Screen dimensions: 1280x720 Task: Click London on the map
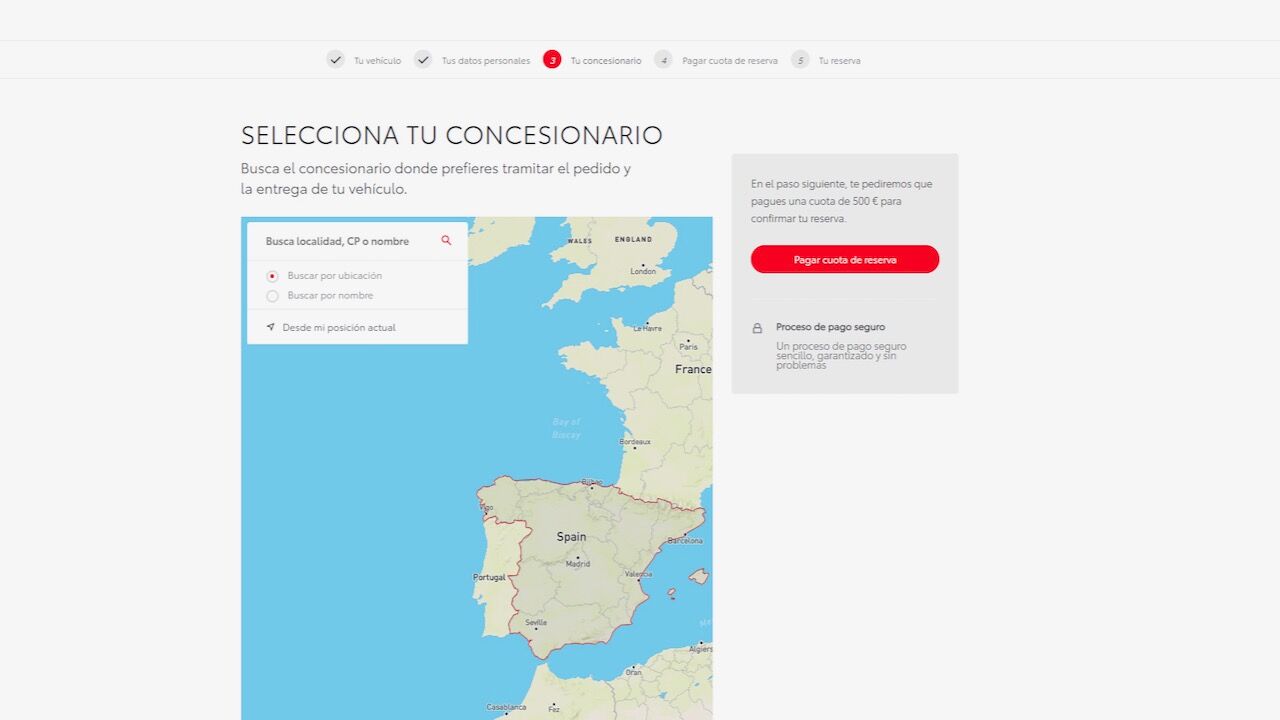click(x=643, y=271)
